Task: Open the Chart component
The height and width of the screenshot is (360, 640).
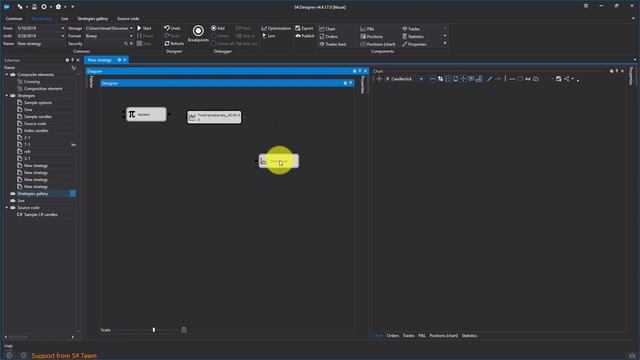Action: coord(327,29)
